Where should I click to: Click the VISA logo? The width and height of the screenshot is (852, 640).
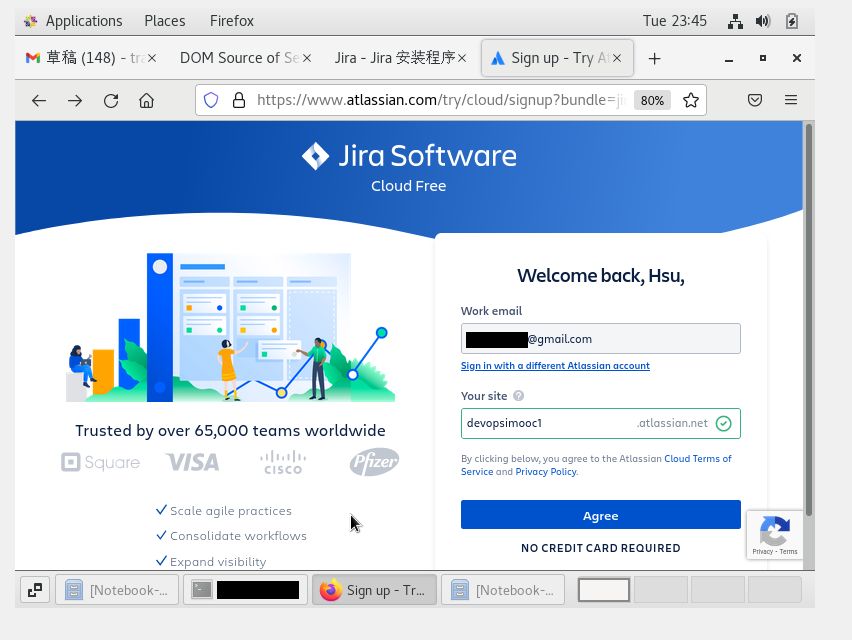192,462
